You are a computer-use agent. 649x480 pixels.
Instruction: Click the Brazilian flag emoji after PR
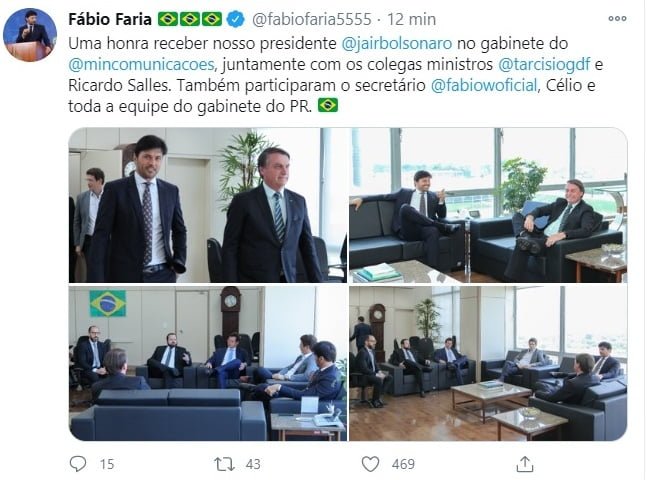328,105
